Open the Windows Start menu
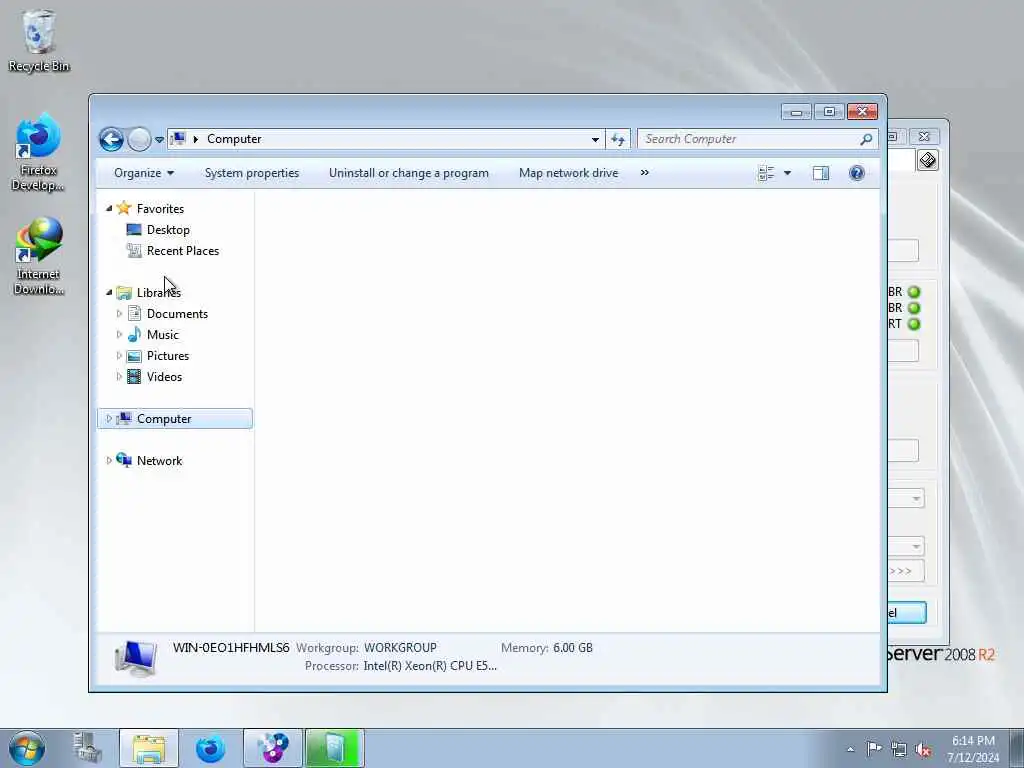Viewport: 1024px width, 768px height. 27,748
